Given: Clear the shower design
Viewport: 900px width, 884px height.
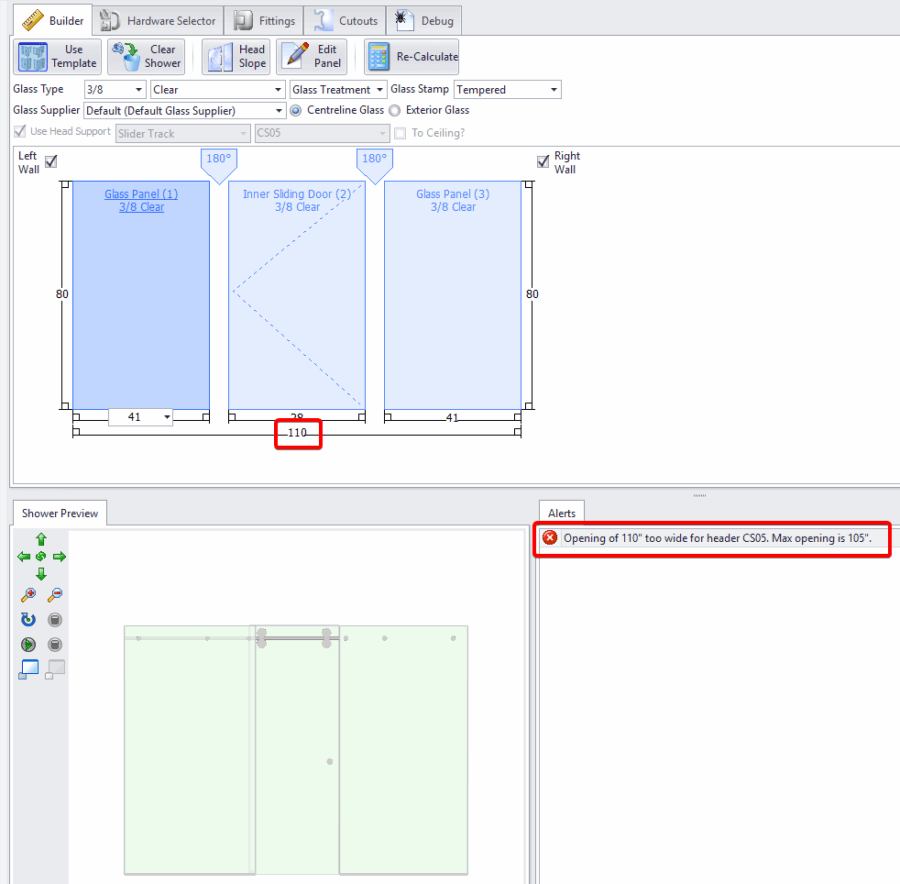Looking at the screenshot, I should point(146,57).
